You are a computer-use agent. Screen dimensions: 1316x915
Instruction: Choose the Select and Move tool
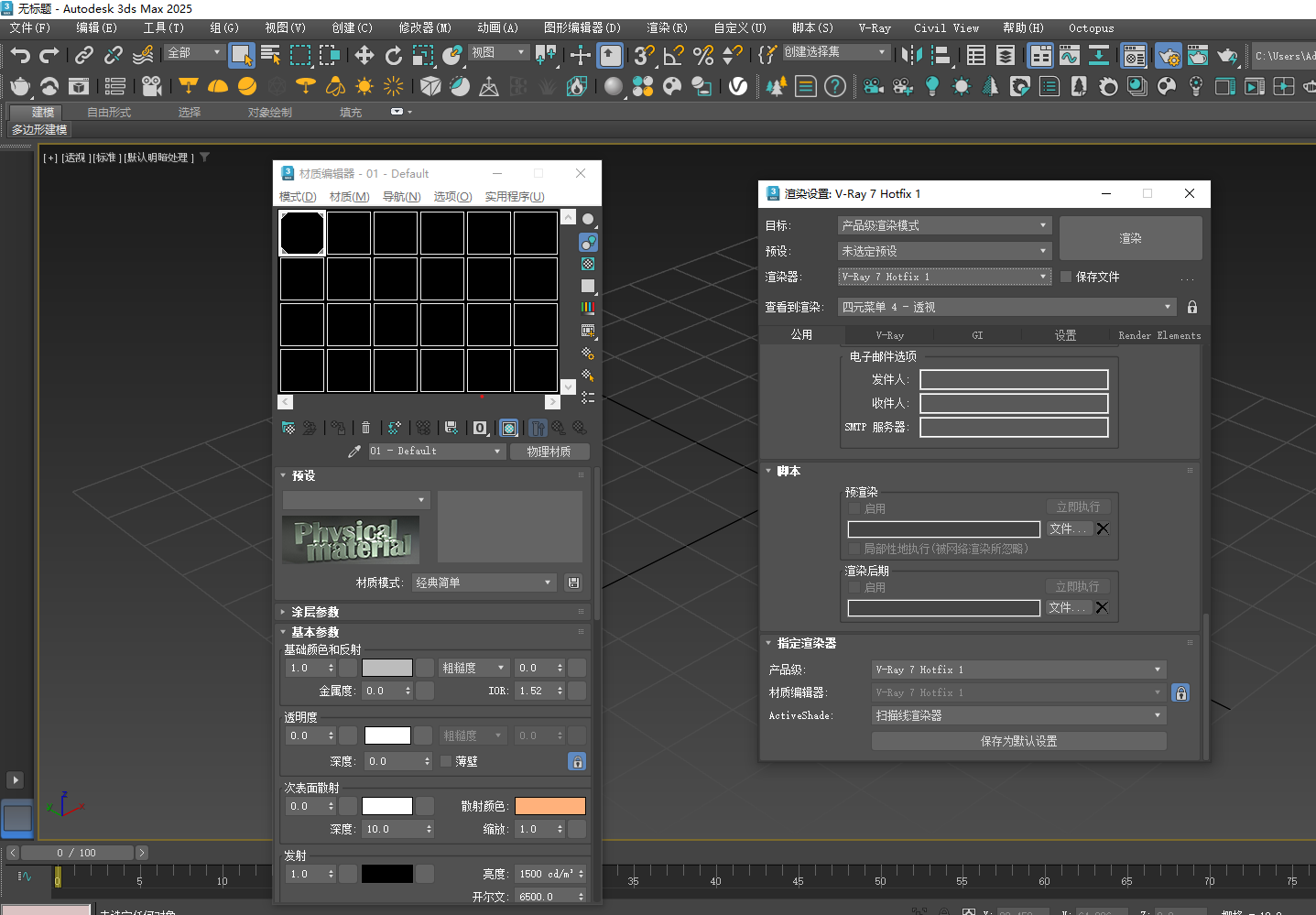[364, 56]
